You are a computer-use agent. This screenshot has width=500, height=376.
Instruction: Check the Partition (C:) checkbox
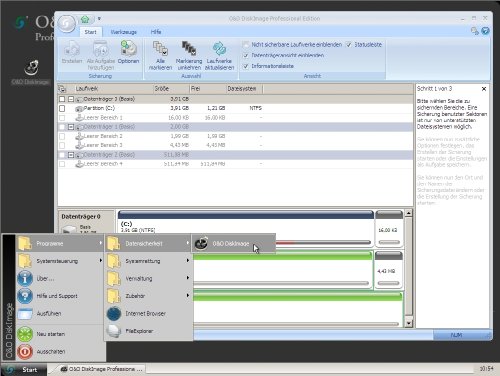click(x=62, y=108)
